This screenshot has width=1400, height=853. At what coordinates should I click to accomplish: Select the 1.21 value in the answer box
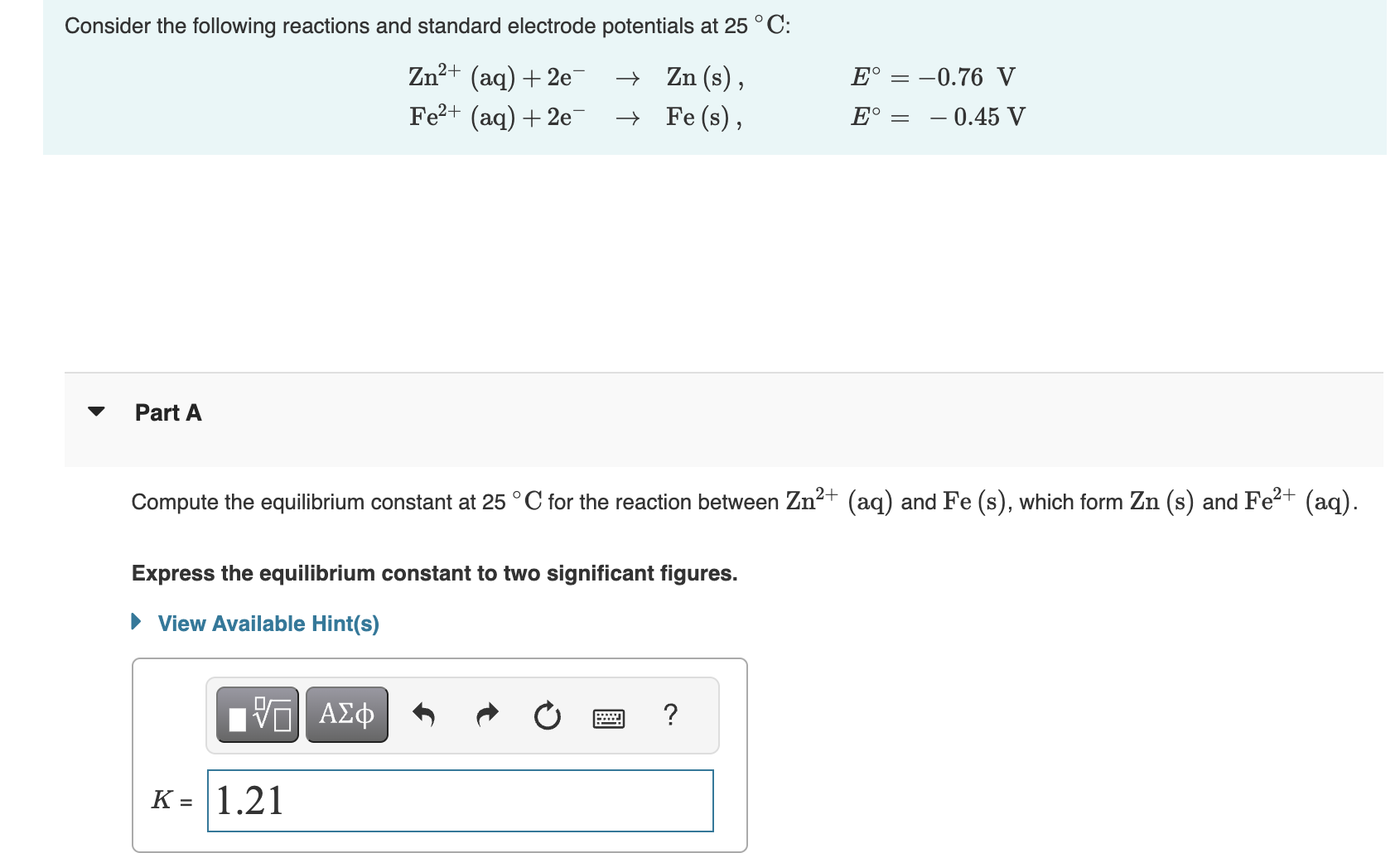click(x=249, y=800)
